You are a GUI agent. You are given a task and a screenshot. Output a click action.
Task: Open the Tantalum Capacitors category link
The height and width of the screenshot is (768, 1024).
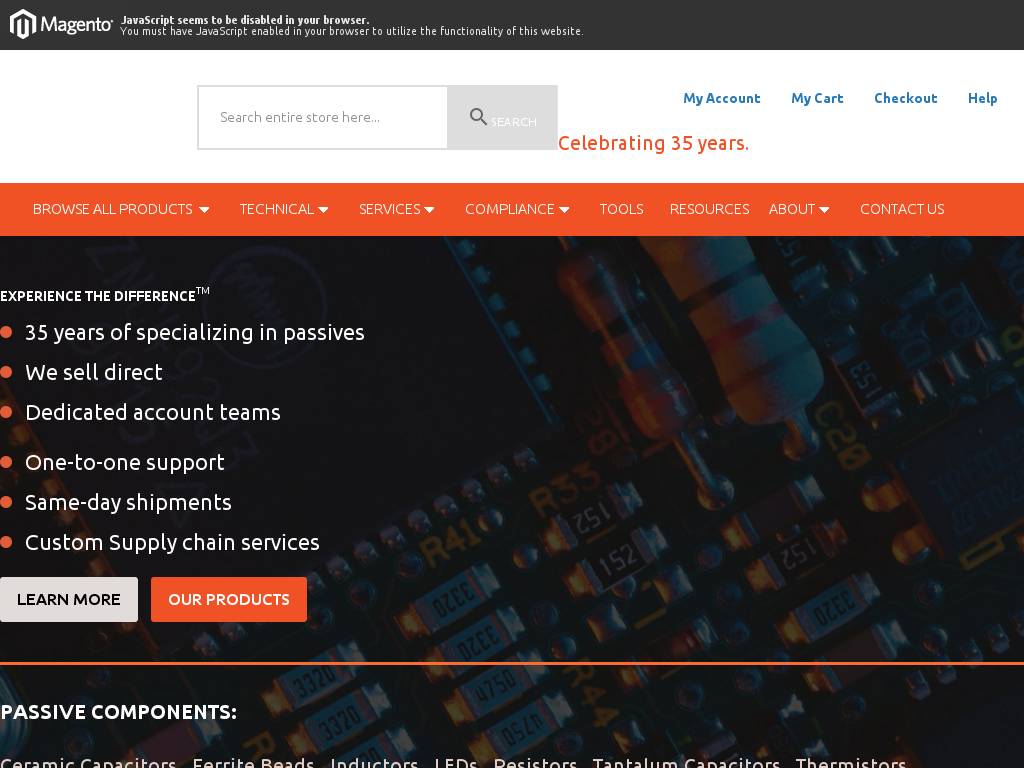coord(686,762)
